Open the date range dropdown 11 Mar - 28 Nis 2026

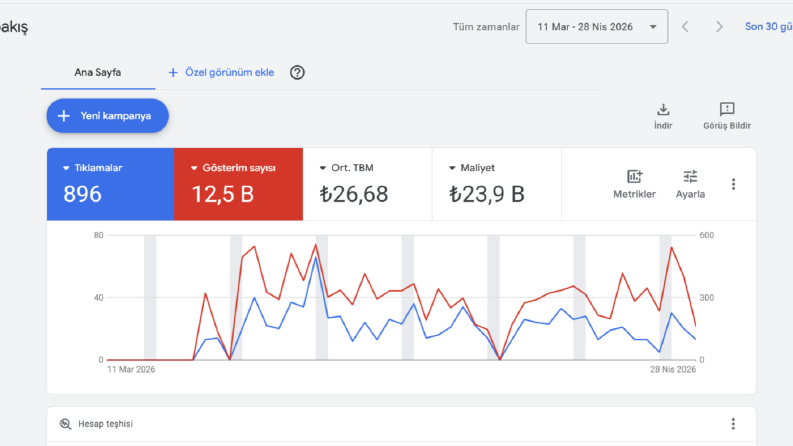[x=596, y=27]
